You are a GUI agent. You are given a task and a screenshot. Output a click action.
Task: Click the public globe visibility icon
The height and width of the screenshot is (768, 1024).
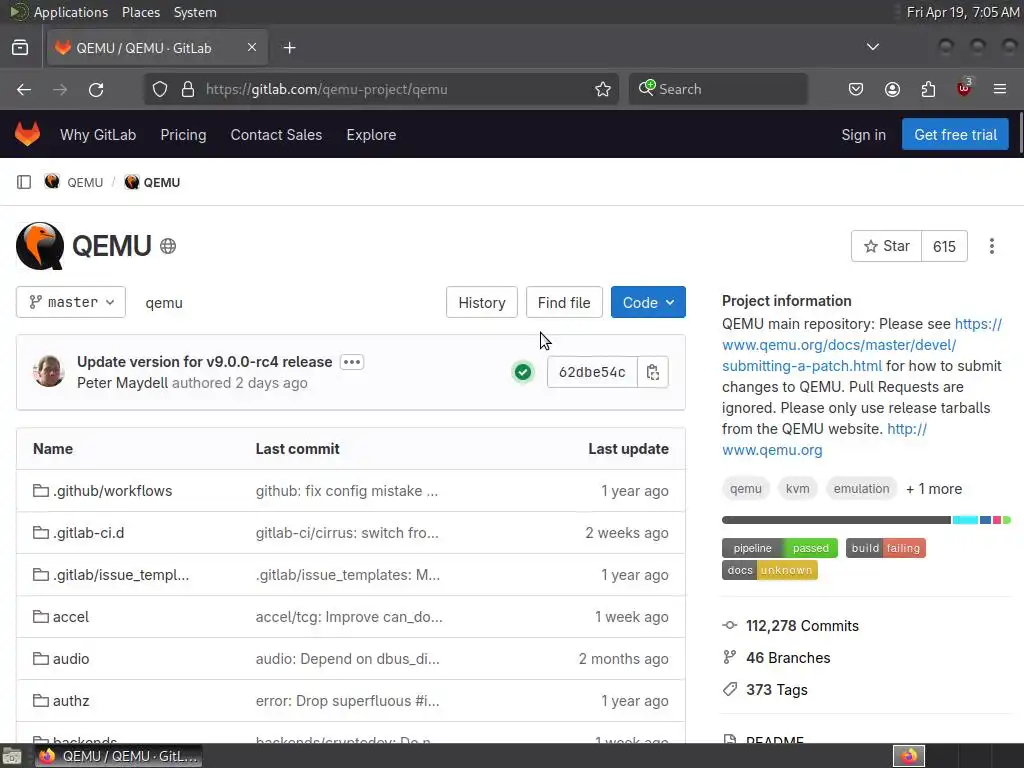(168, 246)
